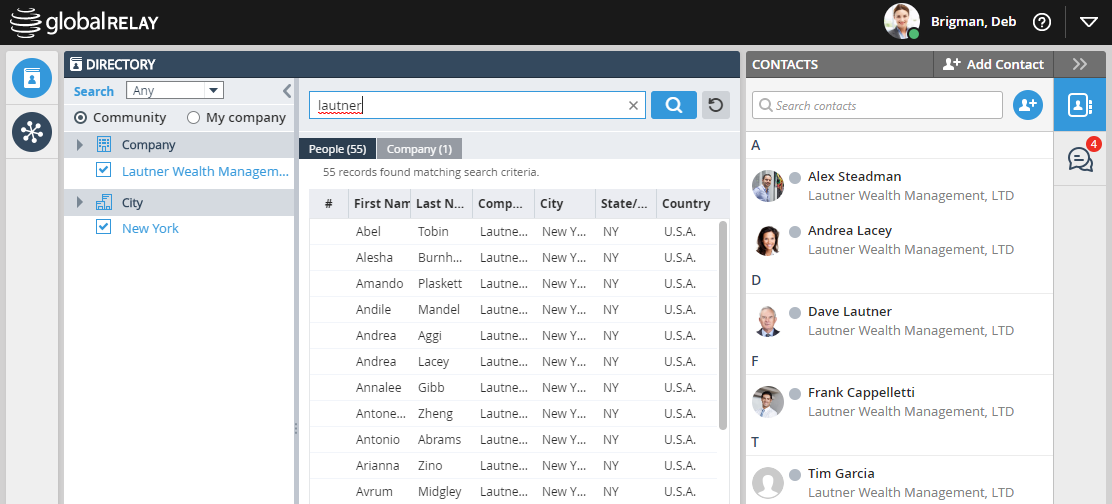Open the Search type Any dropdown
Image resolution: width=1112 pixels, height=504 pixels.
tap(174, 91)
